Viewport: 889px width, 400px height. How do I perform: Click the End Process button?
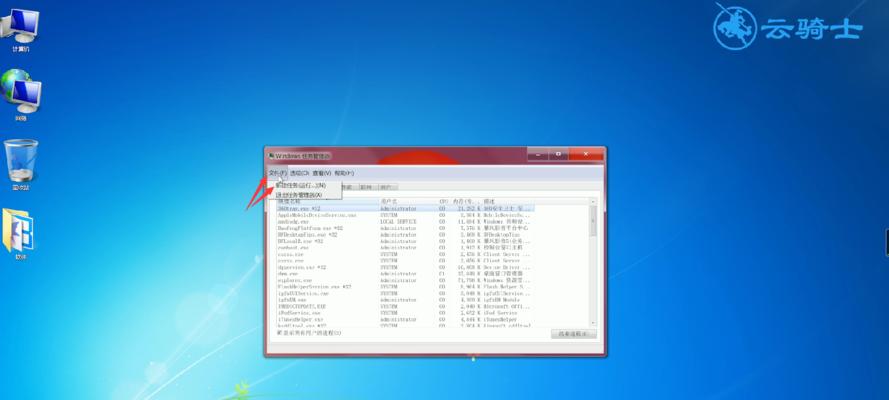click(x=574, y=334)
